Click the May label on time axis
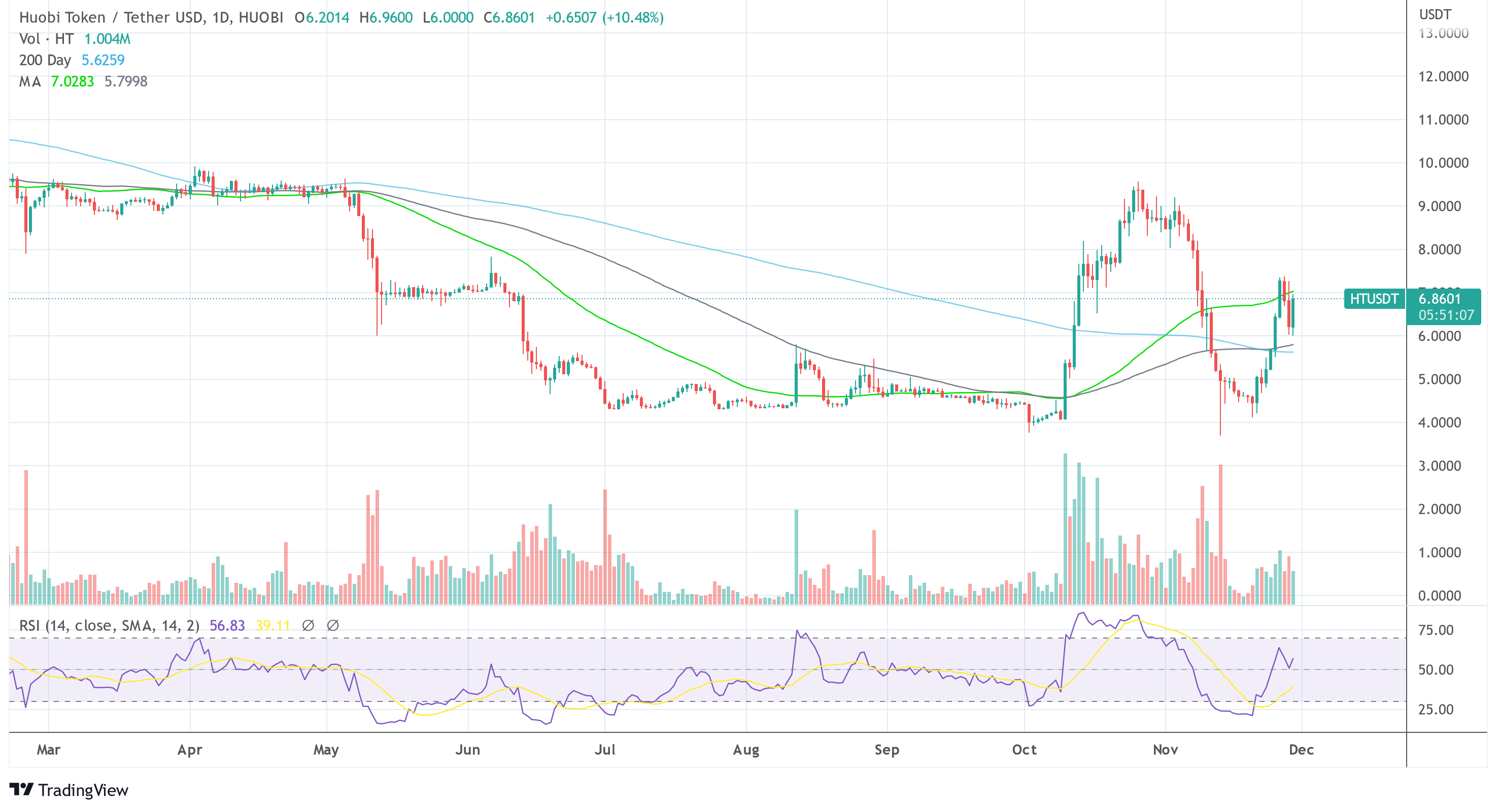The image size is (1500, 812). 326,750
